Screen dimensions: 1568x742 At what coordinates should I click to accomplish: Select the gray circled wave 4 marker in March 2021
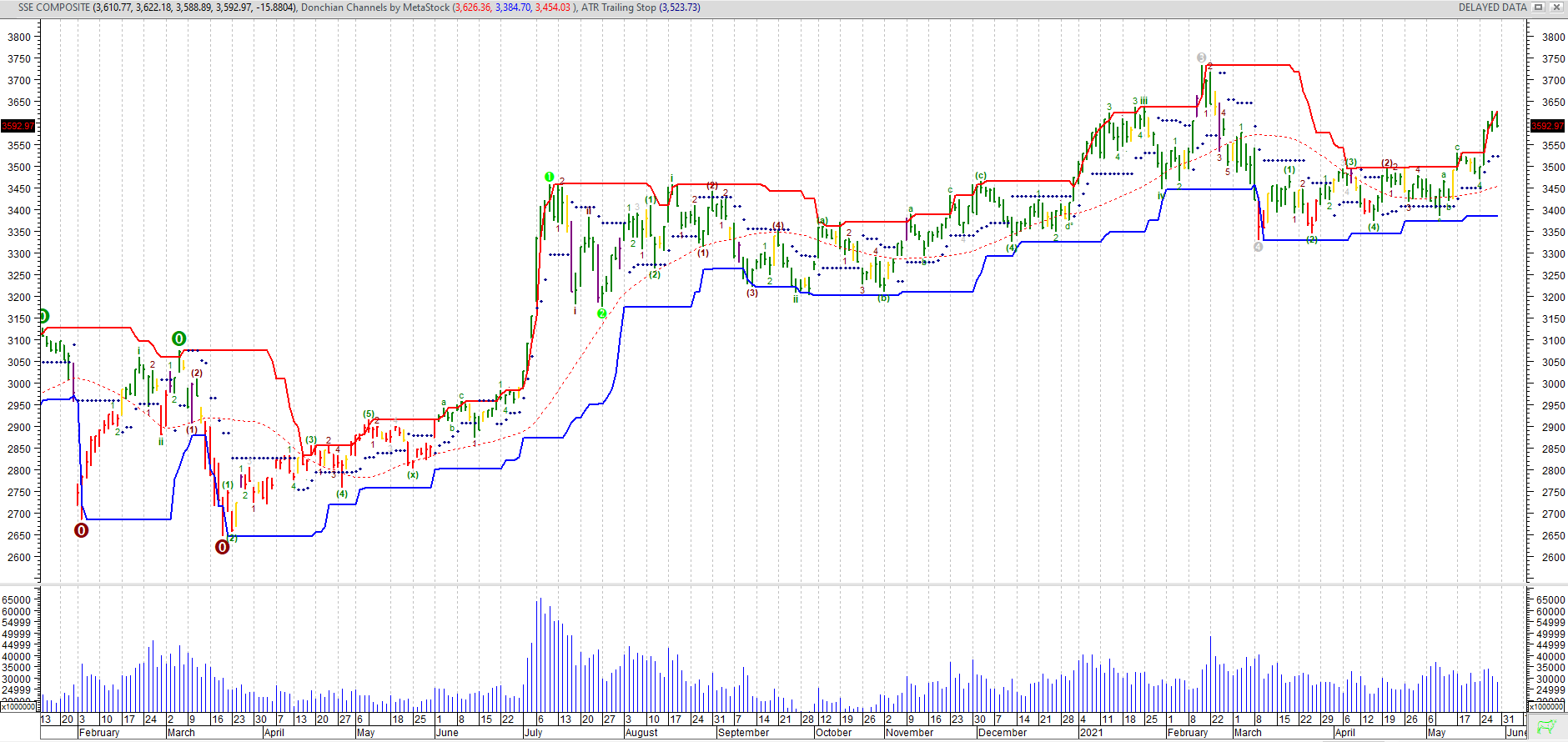pos(1258,247)
